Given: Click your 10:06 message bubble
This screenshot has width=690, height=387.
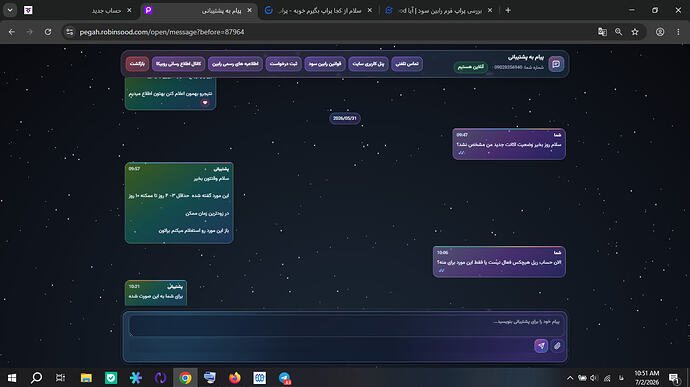Looking at the screenshot, I should tap(499, 262).
